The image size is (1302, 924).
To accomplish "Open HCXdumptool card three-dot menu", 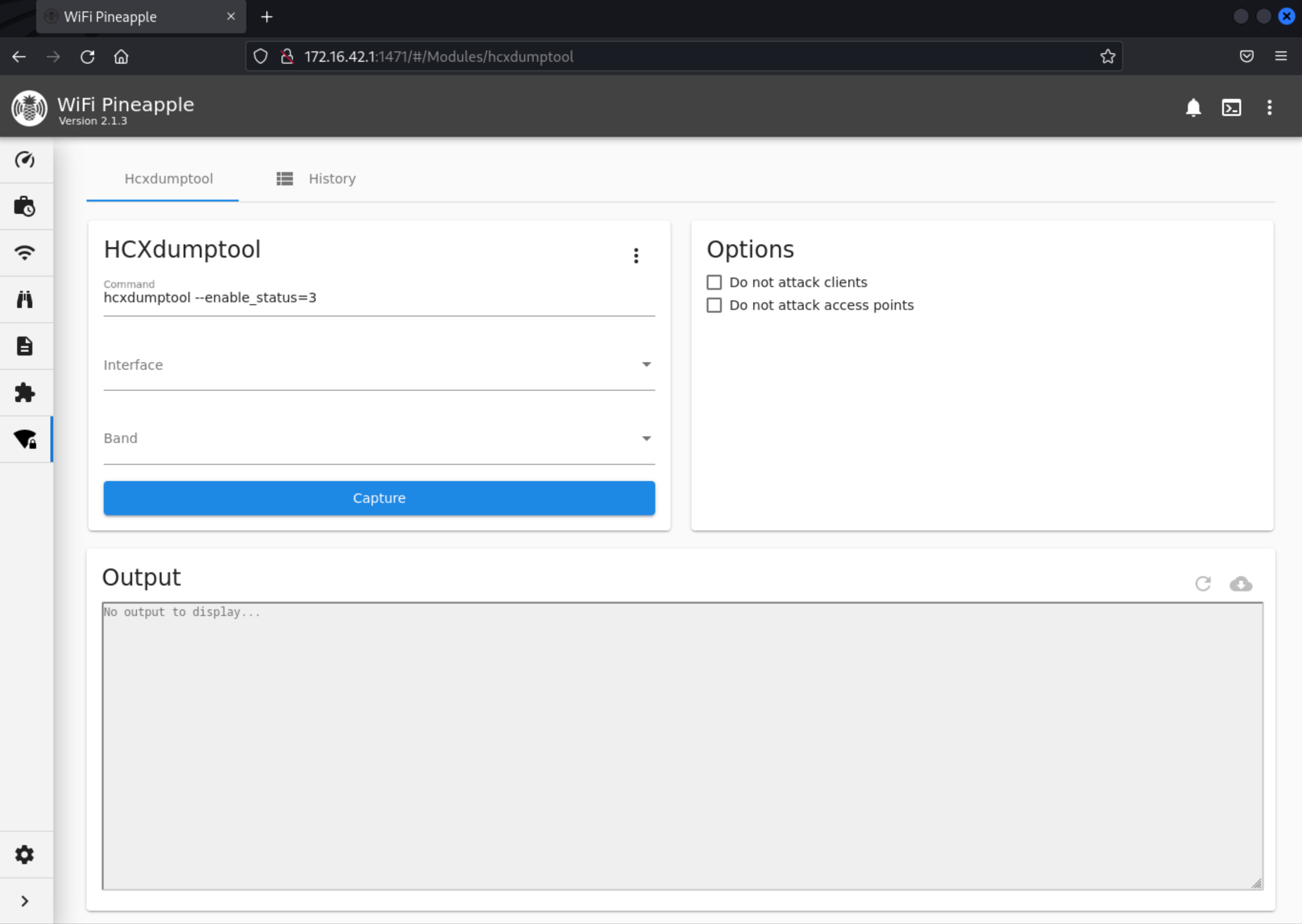I will pyautogui.click(x=636, y=255).
